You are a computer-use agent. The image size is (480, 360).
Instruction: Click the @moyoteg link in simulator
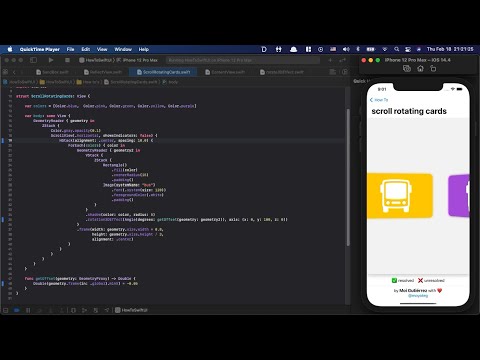pos(418,296)
